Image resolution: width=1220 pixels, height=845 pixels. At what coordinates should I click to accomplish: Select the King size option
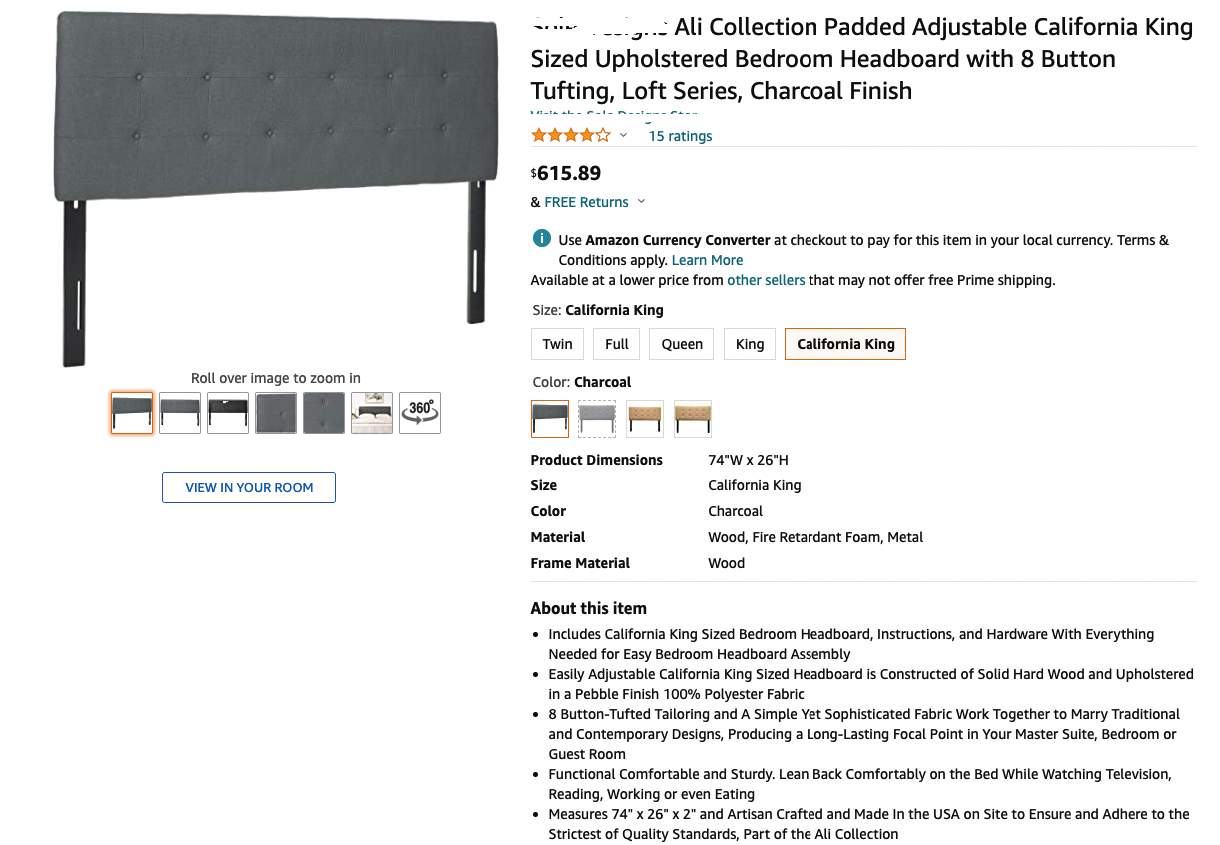click(x=750, y=344)
